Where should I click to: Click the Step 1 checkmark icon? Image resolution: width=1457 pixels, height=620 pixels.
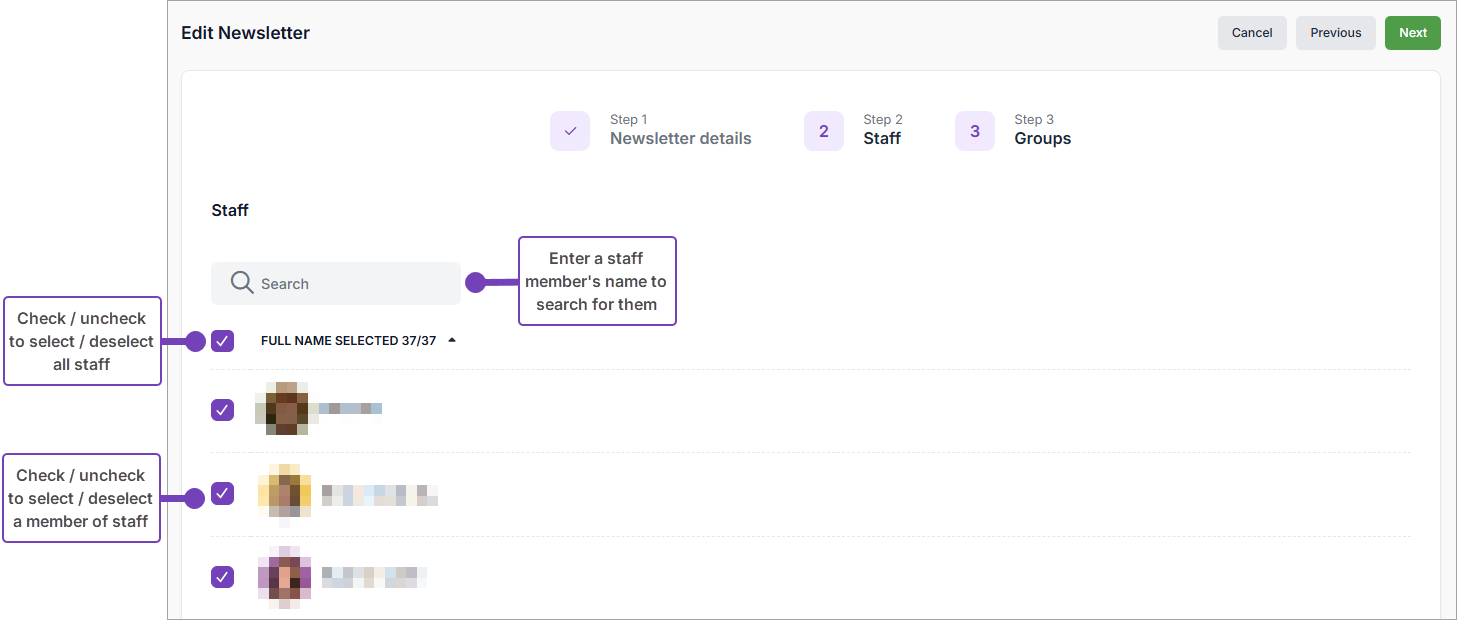pos(570,131)
